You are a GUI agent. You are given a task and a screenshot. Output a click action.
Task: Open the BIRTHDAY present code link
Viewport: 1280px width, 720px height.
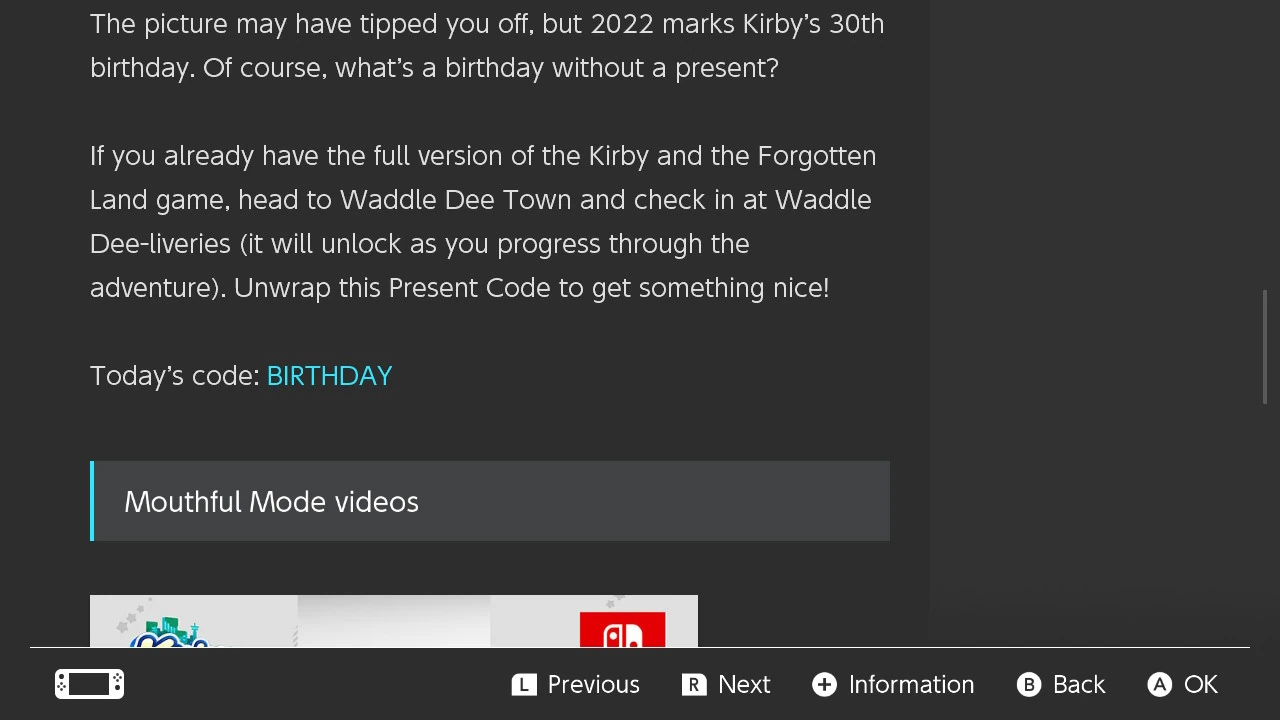click(329, 375)
